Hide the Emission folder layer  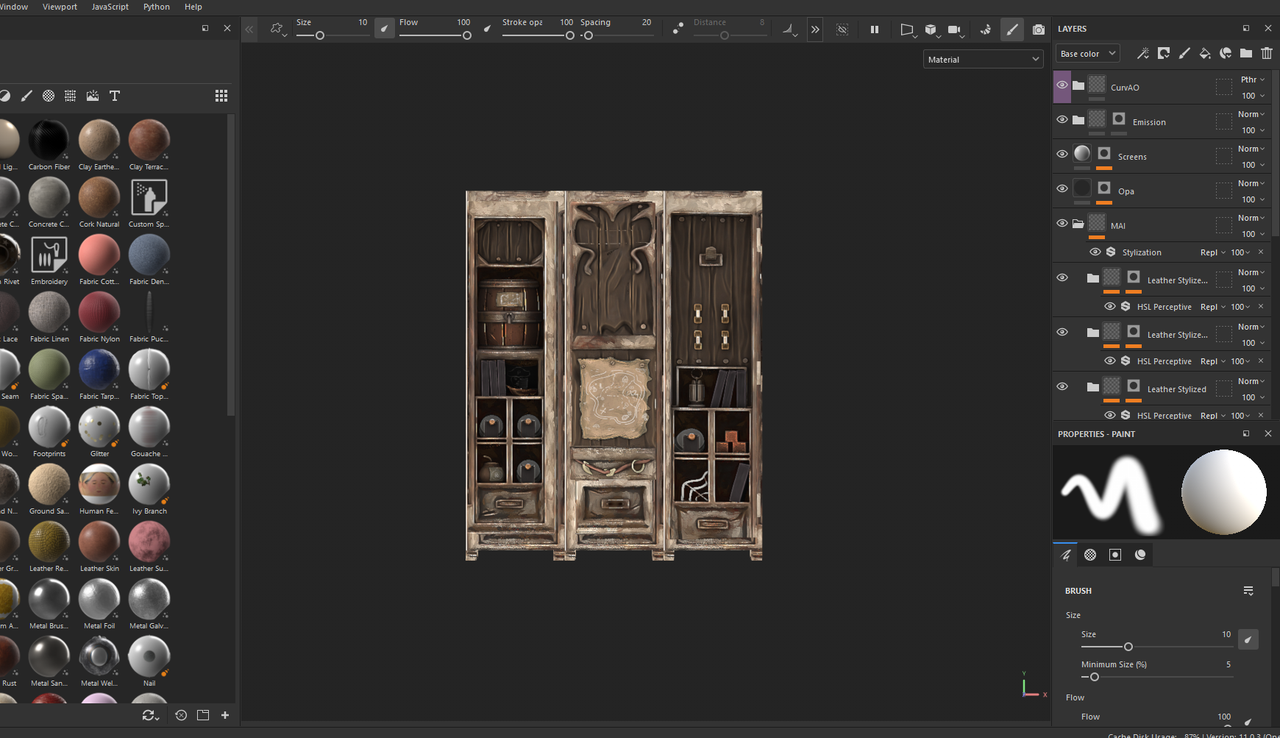coord(1062,120)
